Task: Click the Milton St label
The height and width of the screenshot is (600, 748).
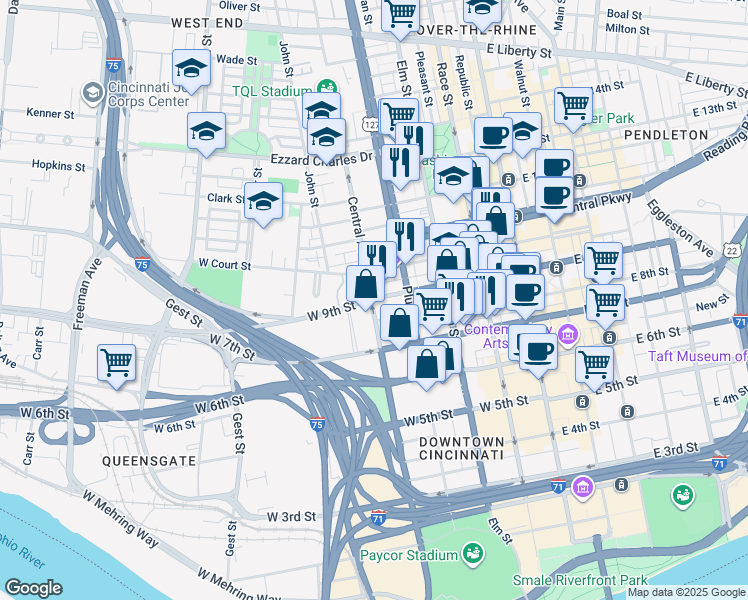Action: 627,29
